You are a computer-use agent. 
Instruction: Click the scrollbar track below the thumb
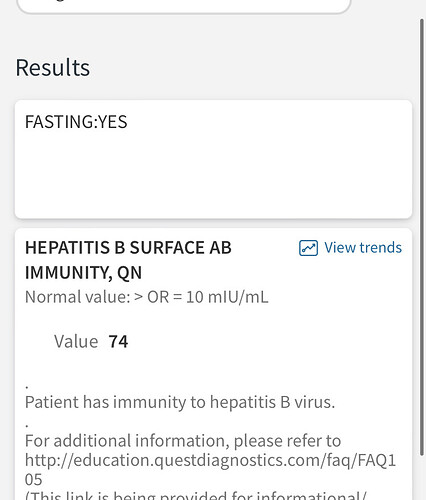point(422,478)
